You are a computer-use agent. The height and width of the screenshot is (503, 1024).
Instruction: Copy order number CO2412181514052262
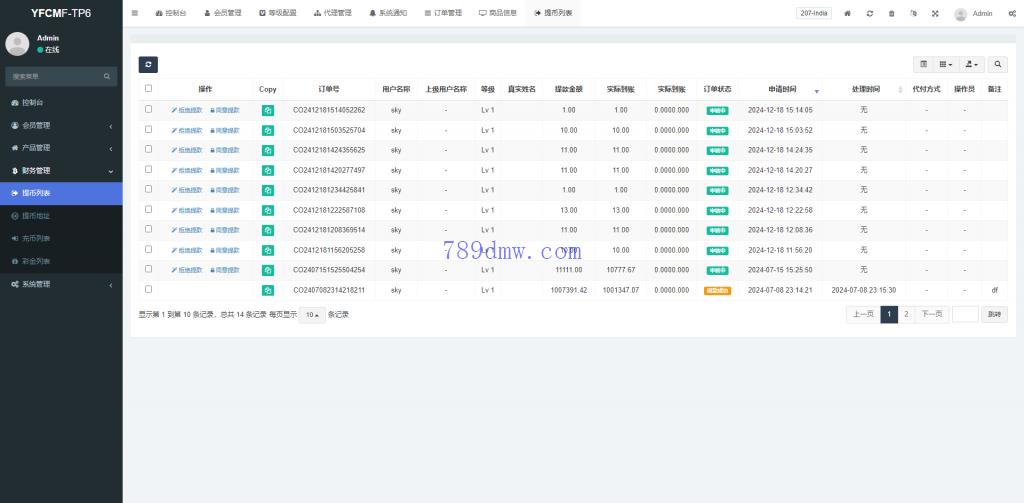[x=267, y=110]
